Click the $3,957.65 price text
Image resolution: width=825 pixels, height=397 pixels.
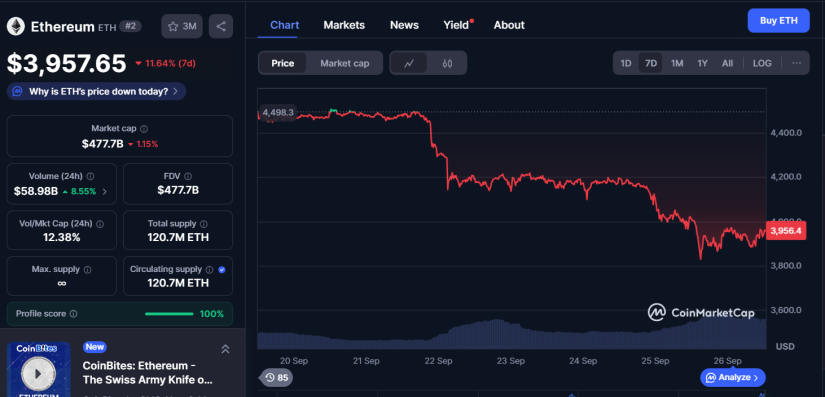point(66,64)
